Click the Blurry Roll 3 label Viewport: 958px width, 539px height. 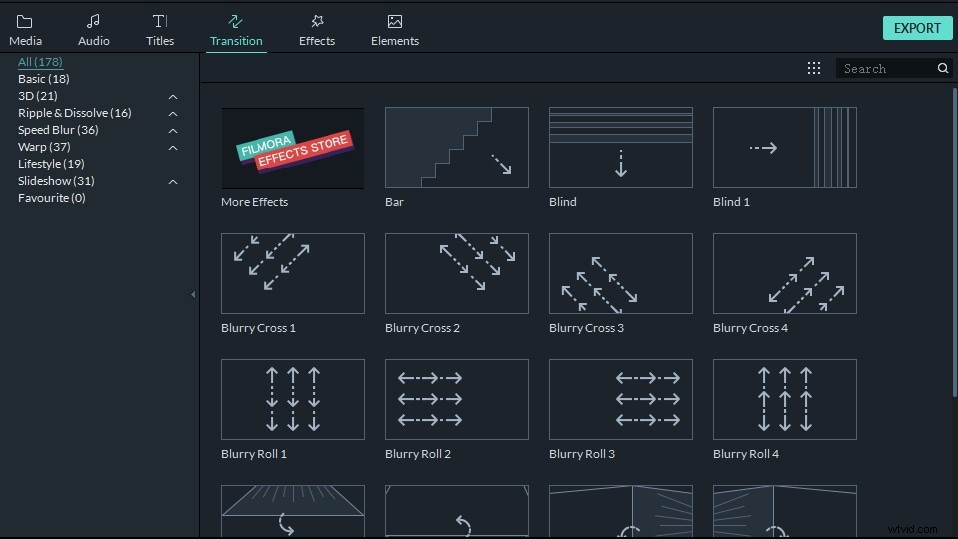(x=582, y=454)
